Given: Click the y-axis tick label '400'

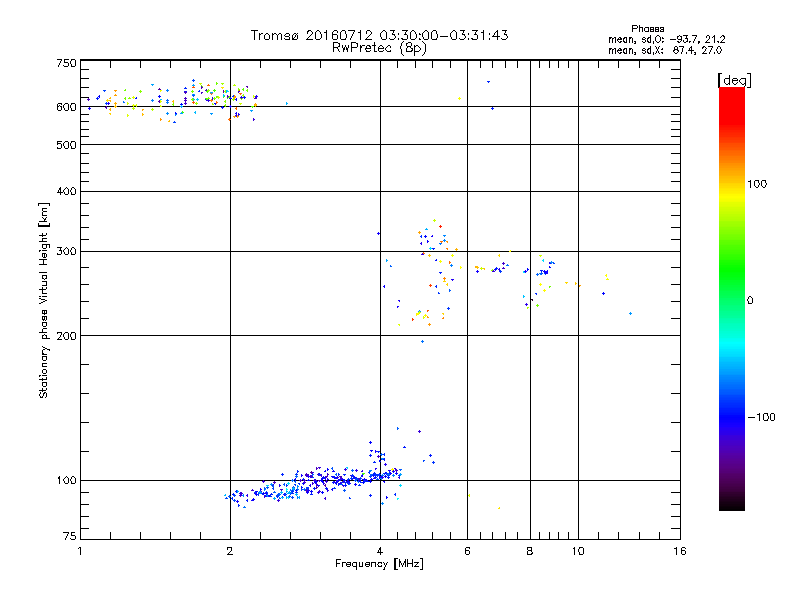Looking at the screenshot, I should pos(66,191).
